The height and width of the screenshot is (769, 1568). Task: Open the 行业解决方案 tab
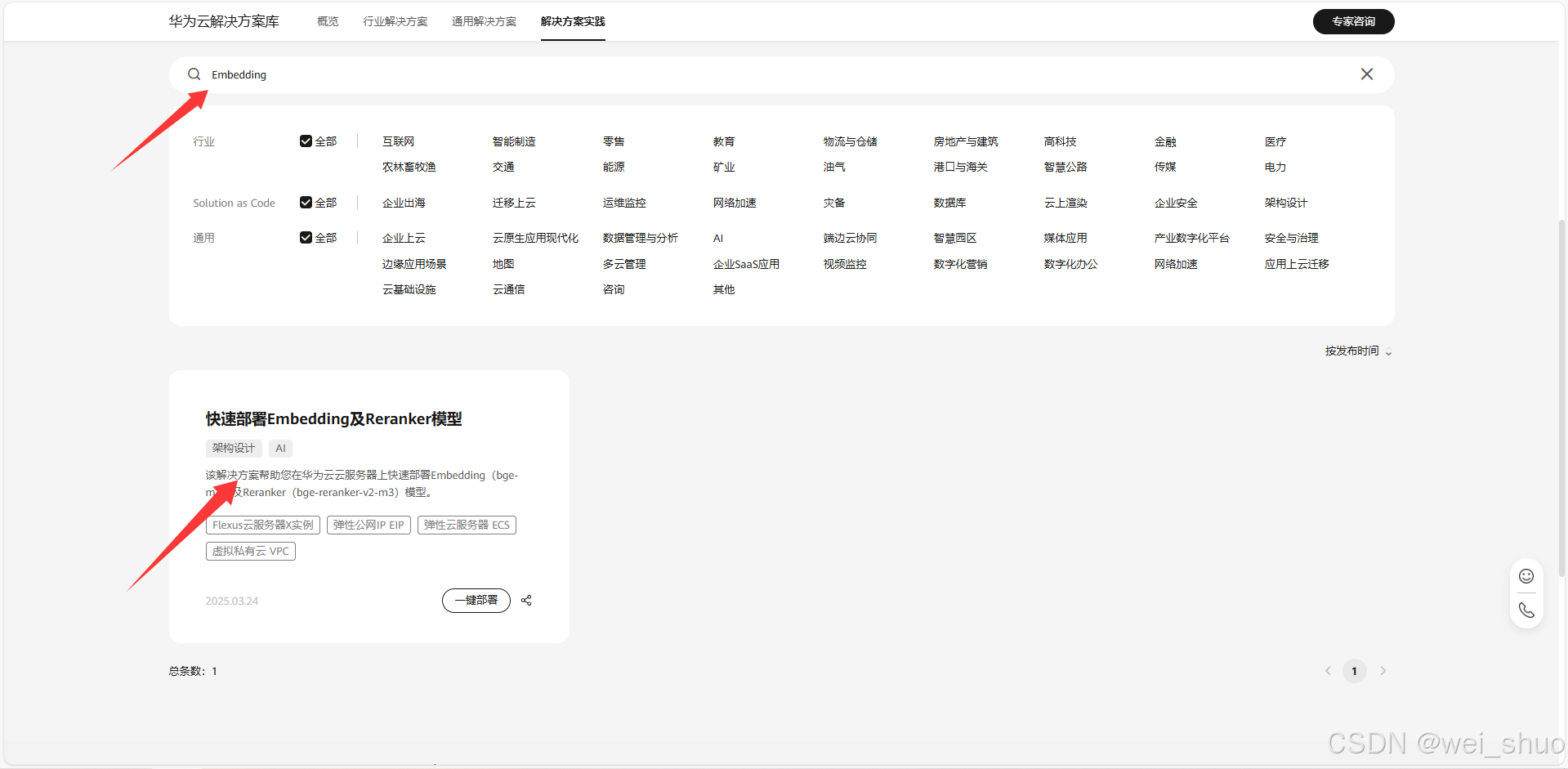tap(395, 21)
